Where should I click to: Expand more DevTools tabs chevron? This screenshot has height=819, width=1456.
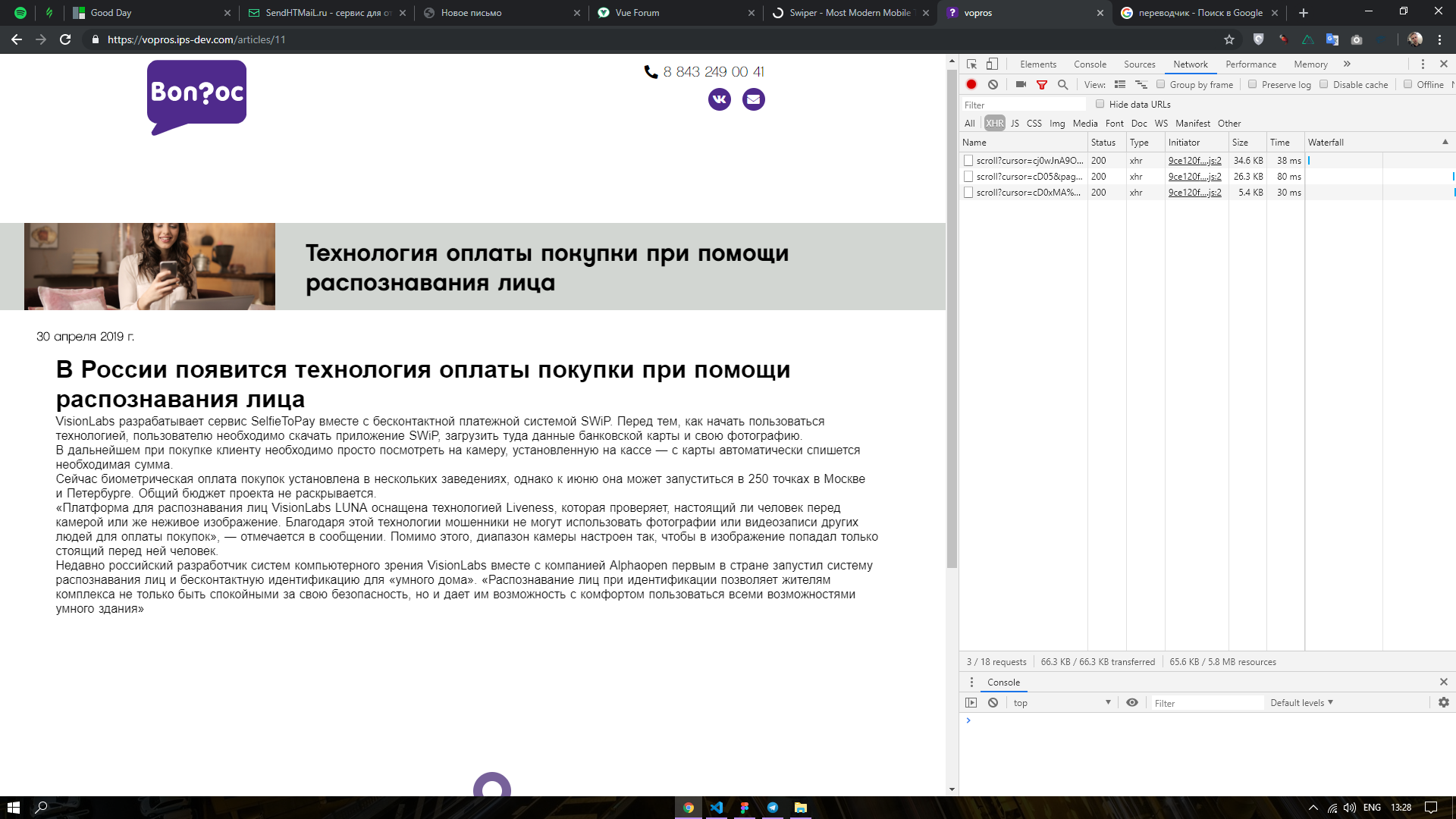click(x=1347, y=64)
